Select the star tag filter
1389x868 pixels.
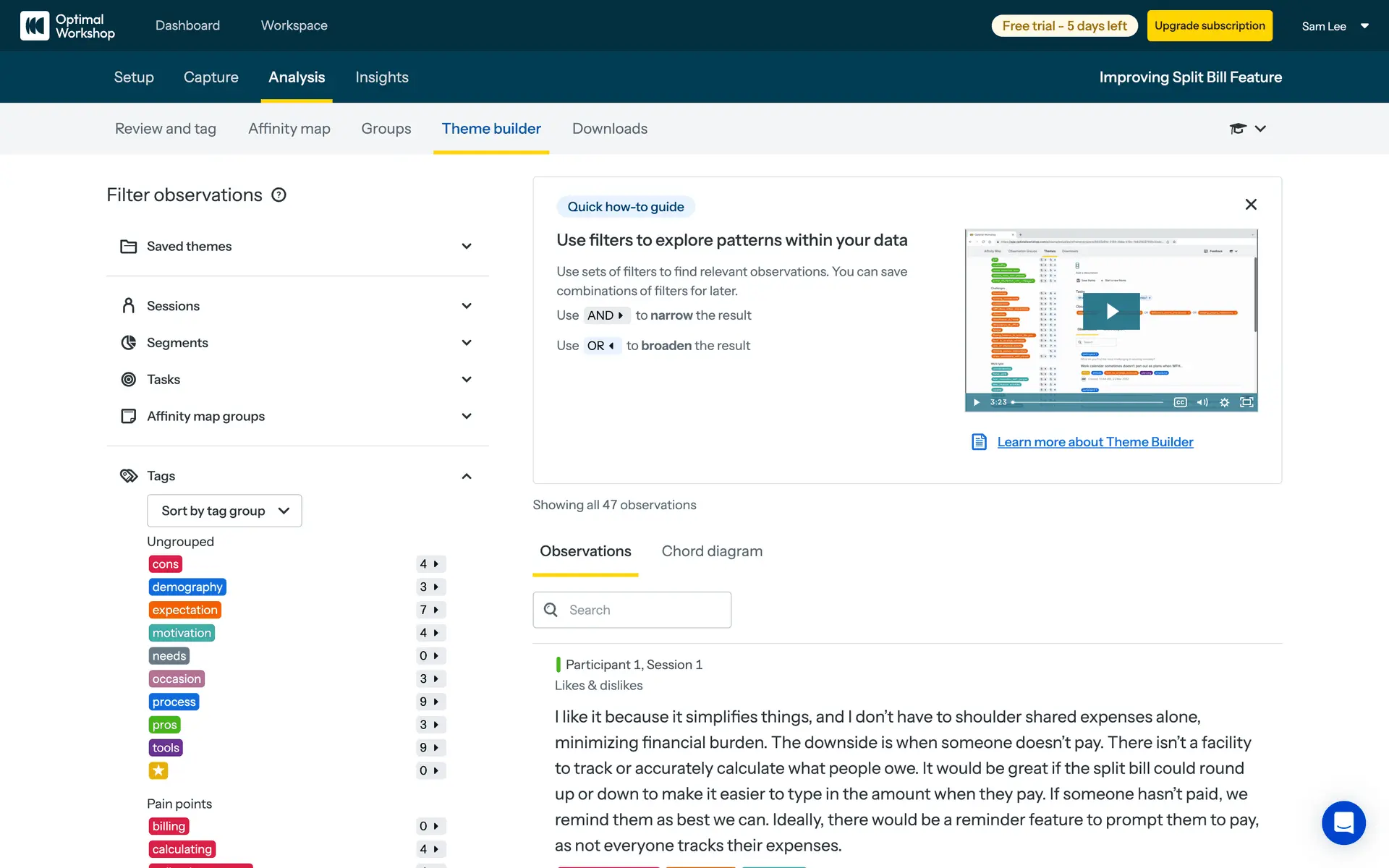point(158,770)
